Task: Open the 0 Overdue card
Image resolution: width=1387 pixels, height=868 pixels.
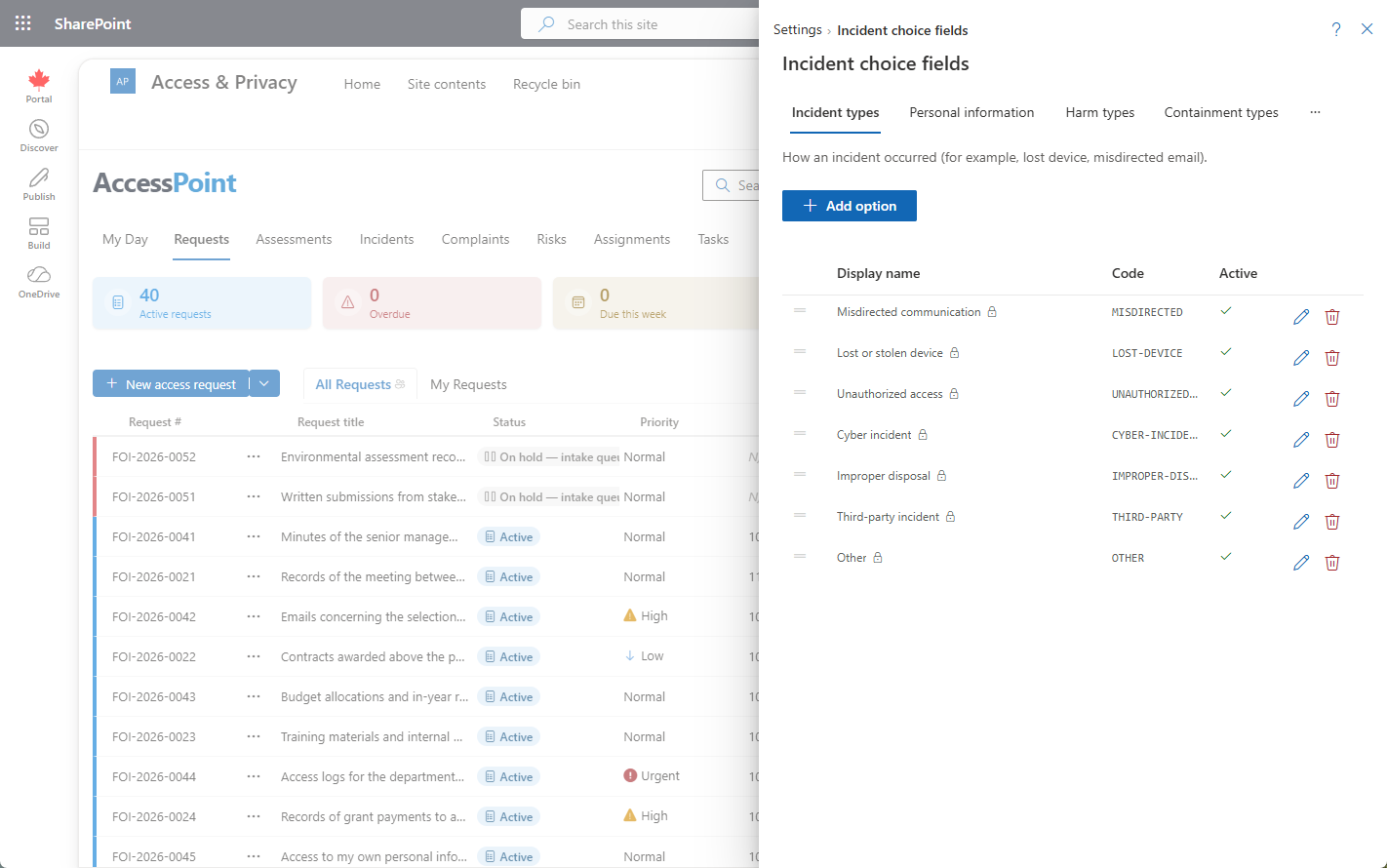Action: coord(432,303)
